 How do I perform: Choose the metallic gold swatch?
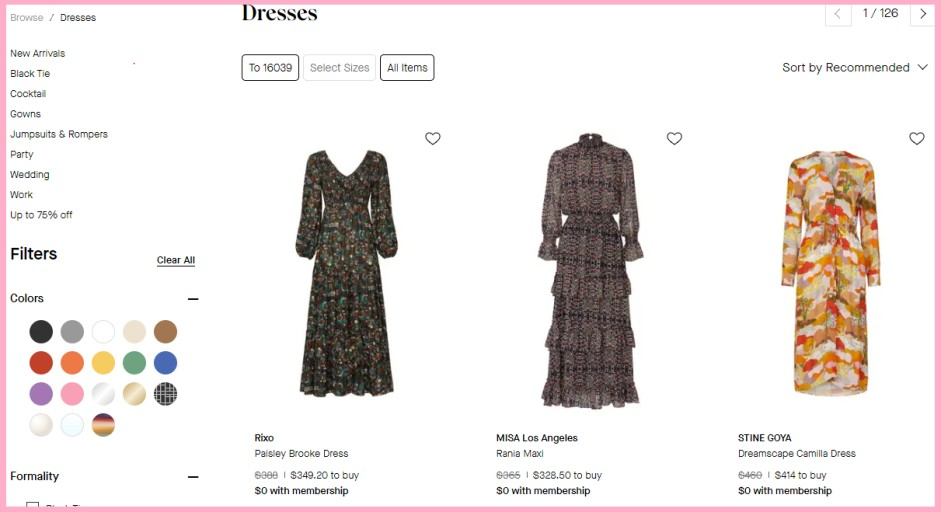pyautogui.click(x=134, y=394)
